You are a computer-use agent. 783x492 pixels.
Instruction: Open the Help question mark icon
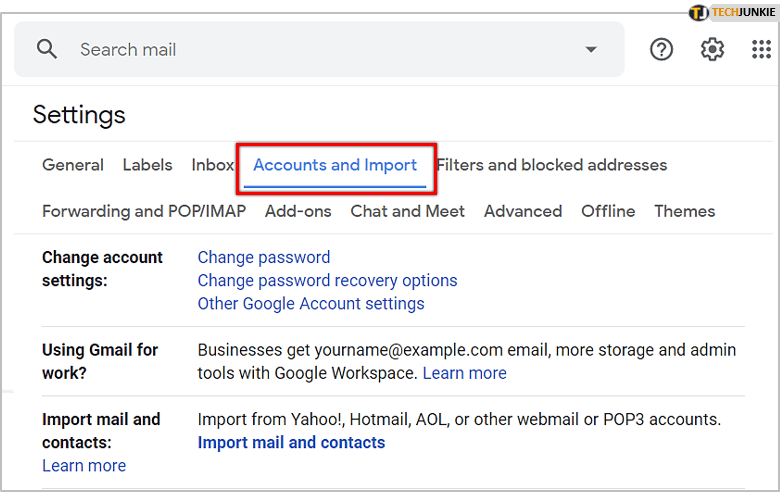coord(661,49)
